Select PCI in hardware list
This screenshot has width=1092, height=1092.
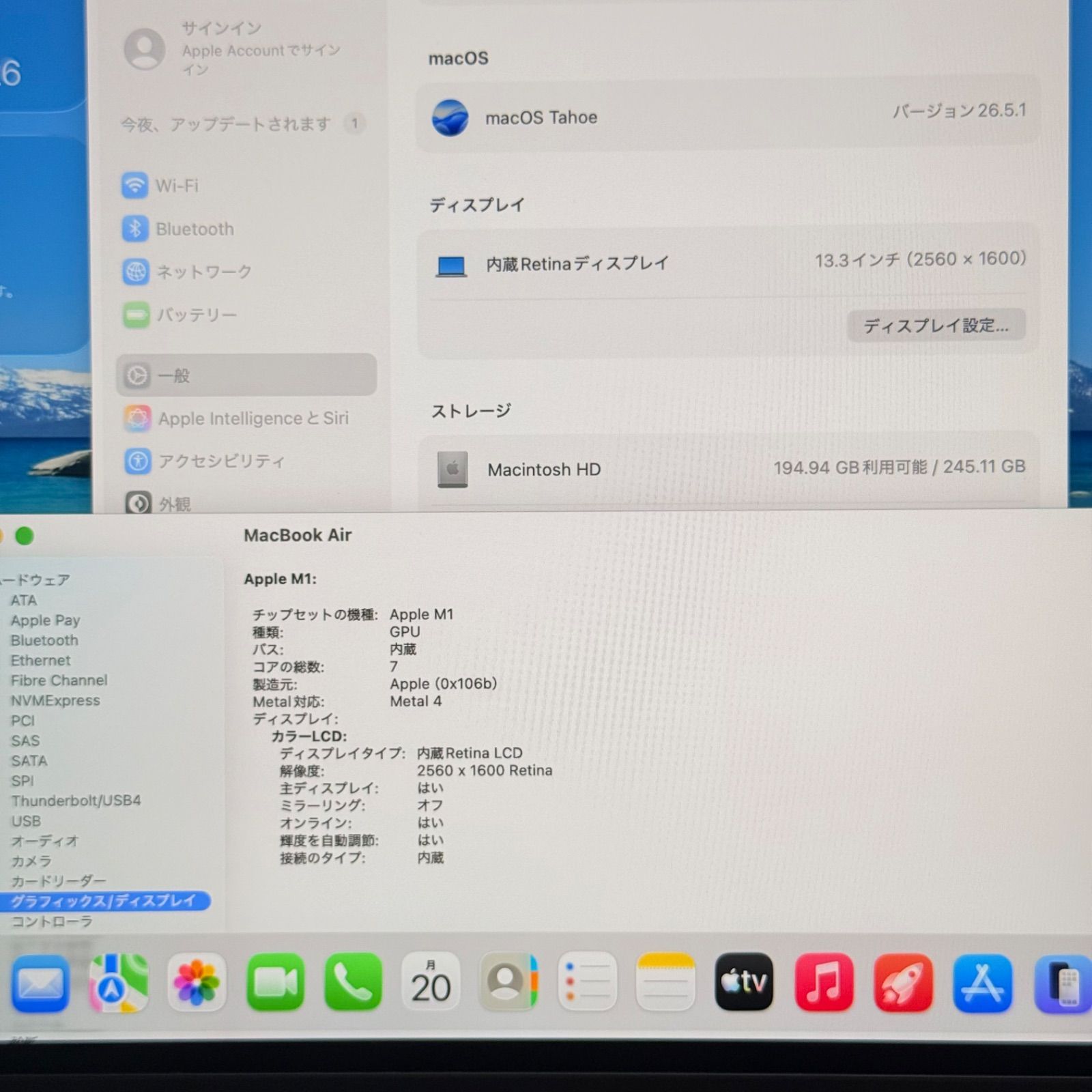(23, 721)
